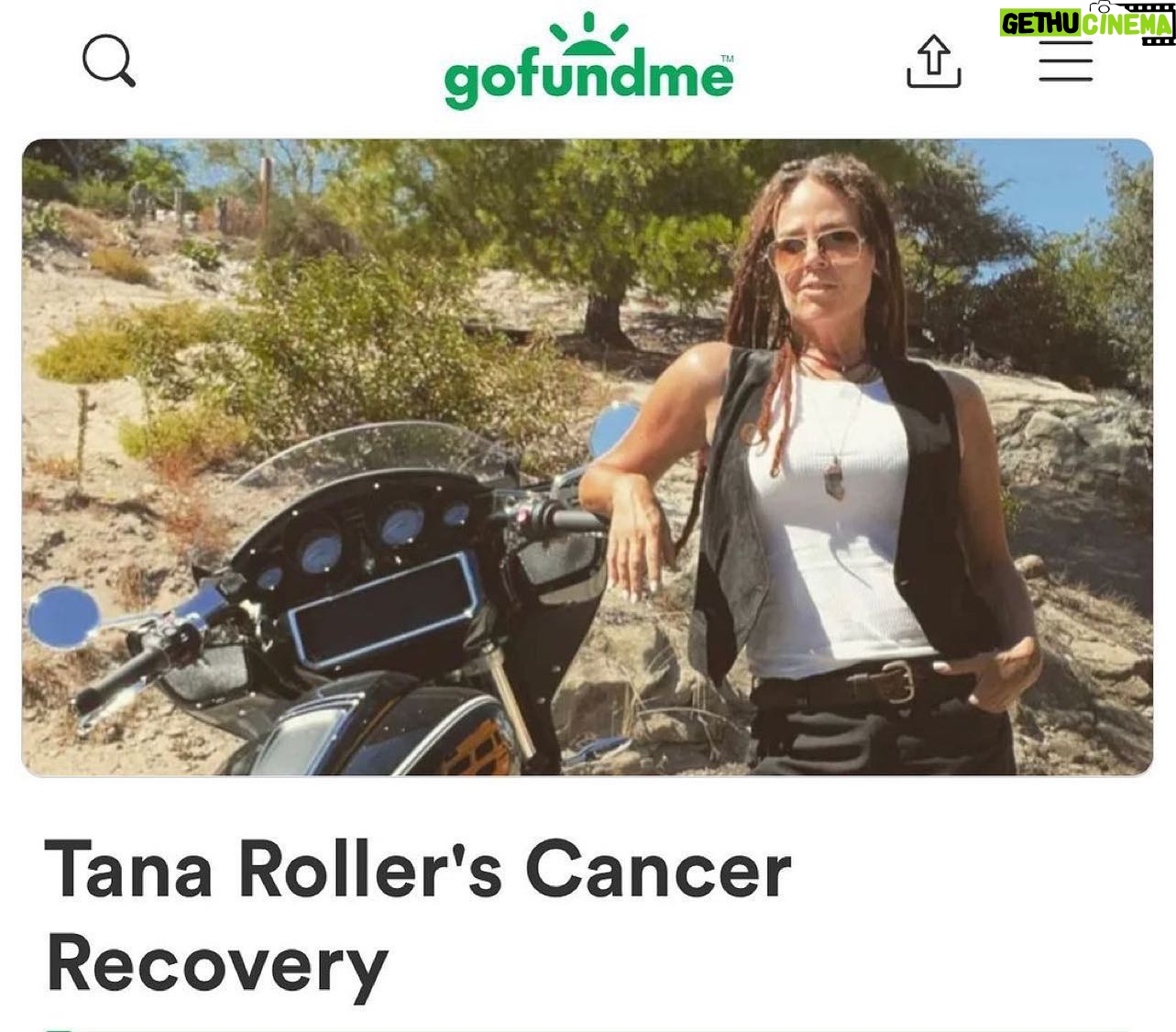This screenshot has width=1176, height=1032.
Task: Open the campaign cover photo
Action: 587,457
